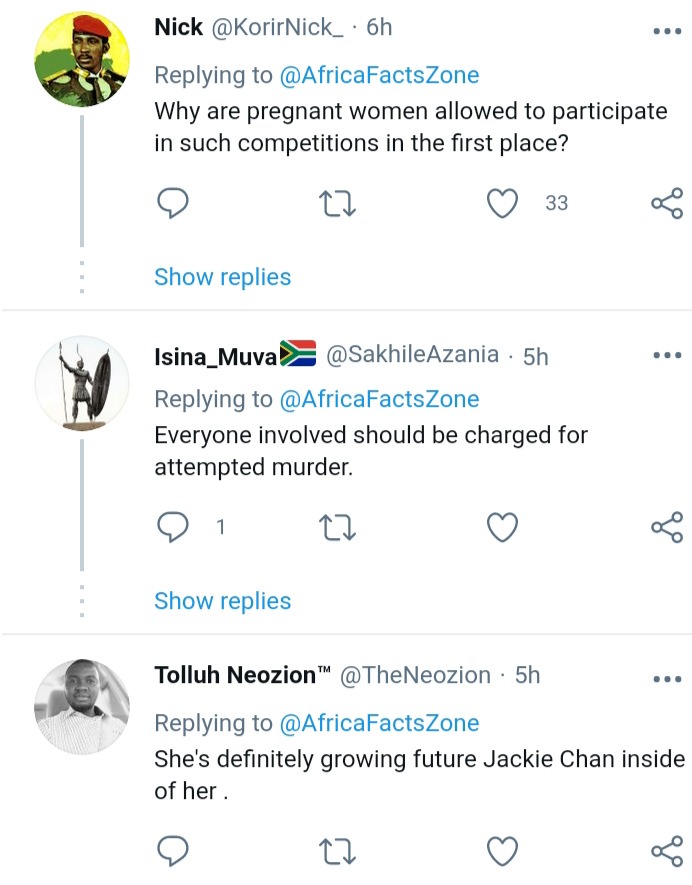Share Nick's tweet

click(x=667, y=203)
